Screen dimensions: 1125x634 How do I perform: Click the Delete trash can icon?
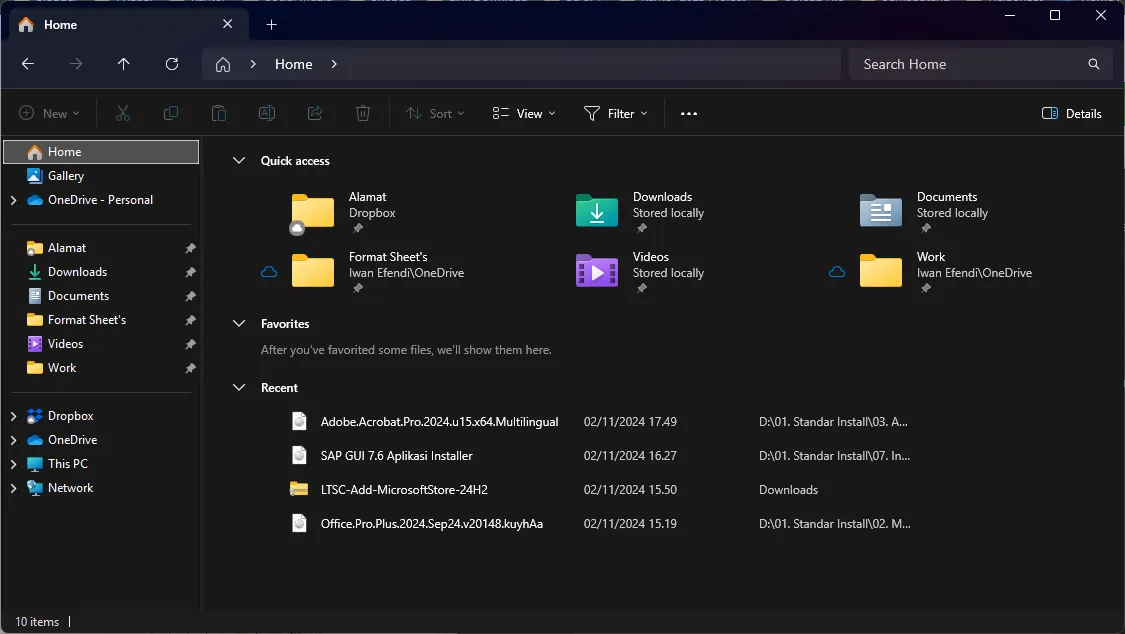(x=364, y=114)
